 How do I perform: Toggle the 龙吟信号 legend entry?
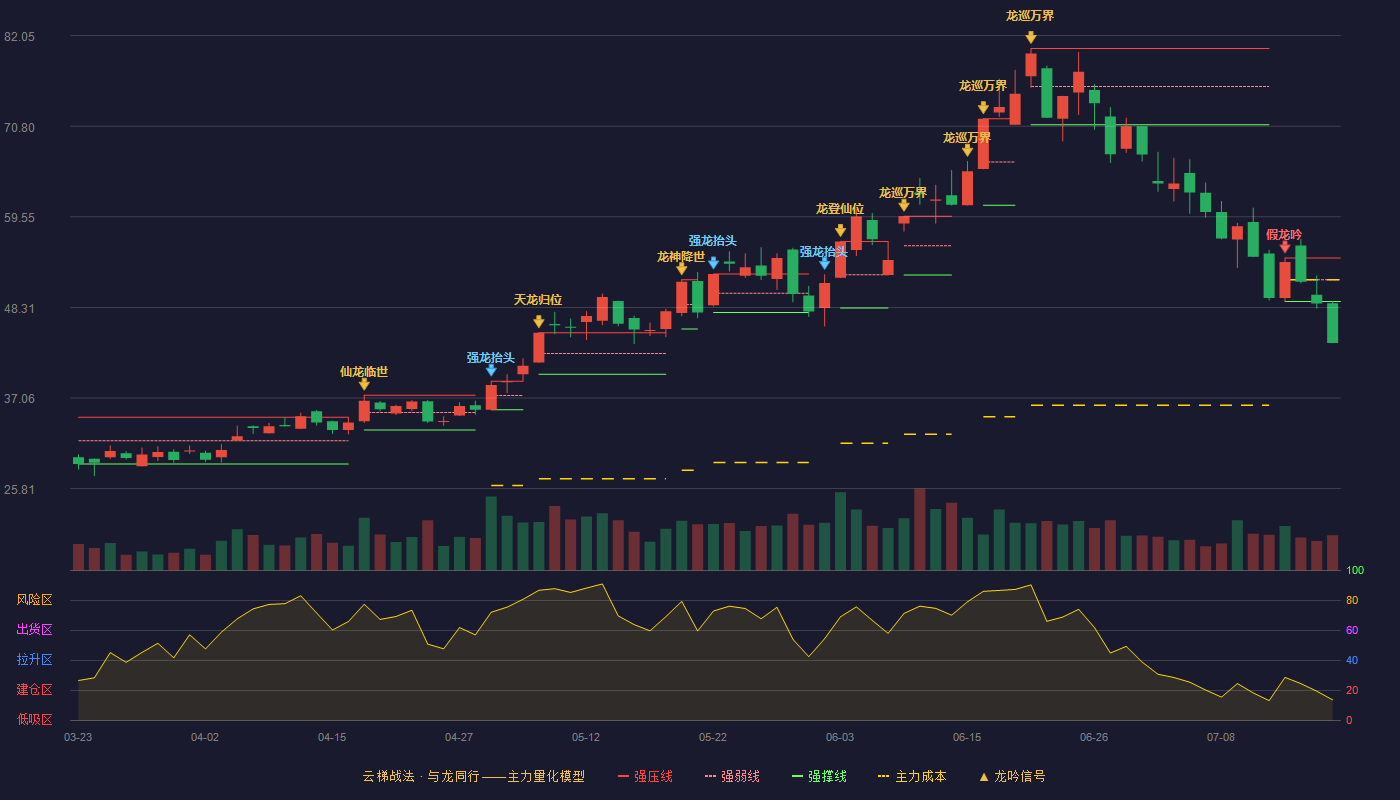coord(1011,776)
